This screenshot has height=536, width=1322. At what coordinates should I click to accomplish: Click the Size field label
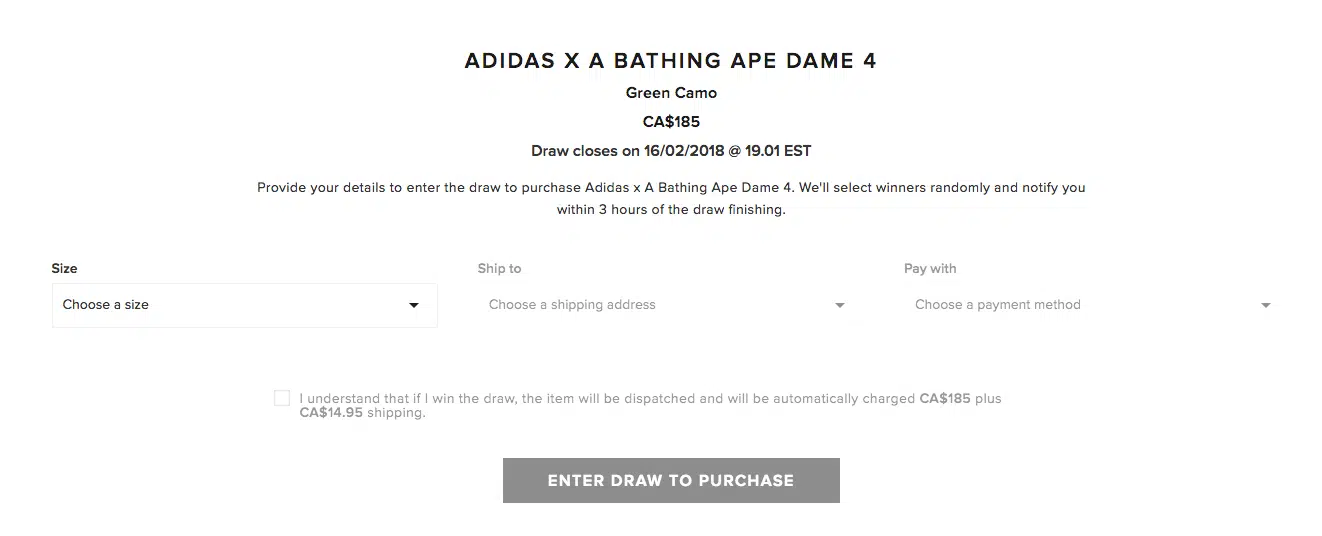(x=64, y=268)
